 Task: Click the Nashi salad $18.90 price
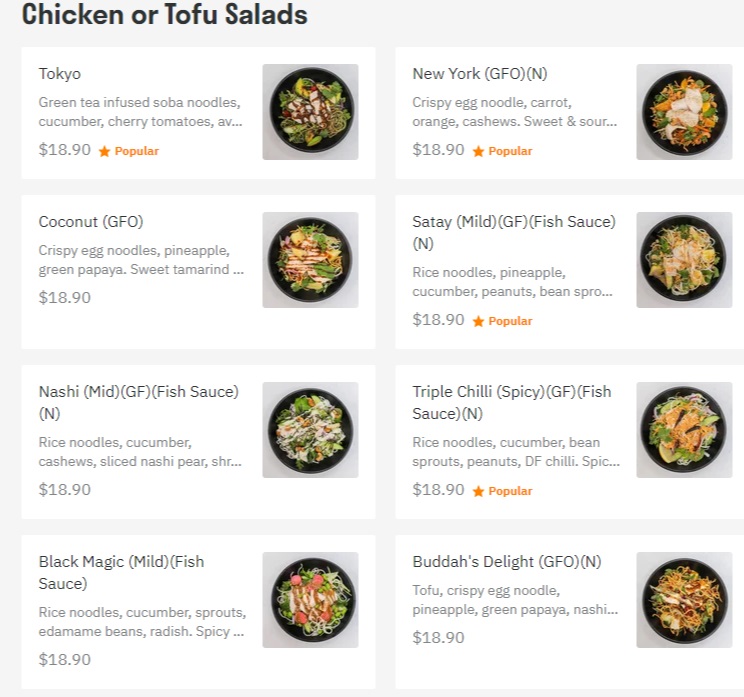[65, 490]
